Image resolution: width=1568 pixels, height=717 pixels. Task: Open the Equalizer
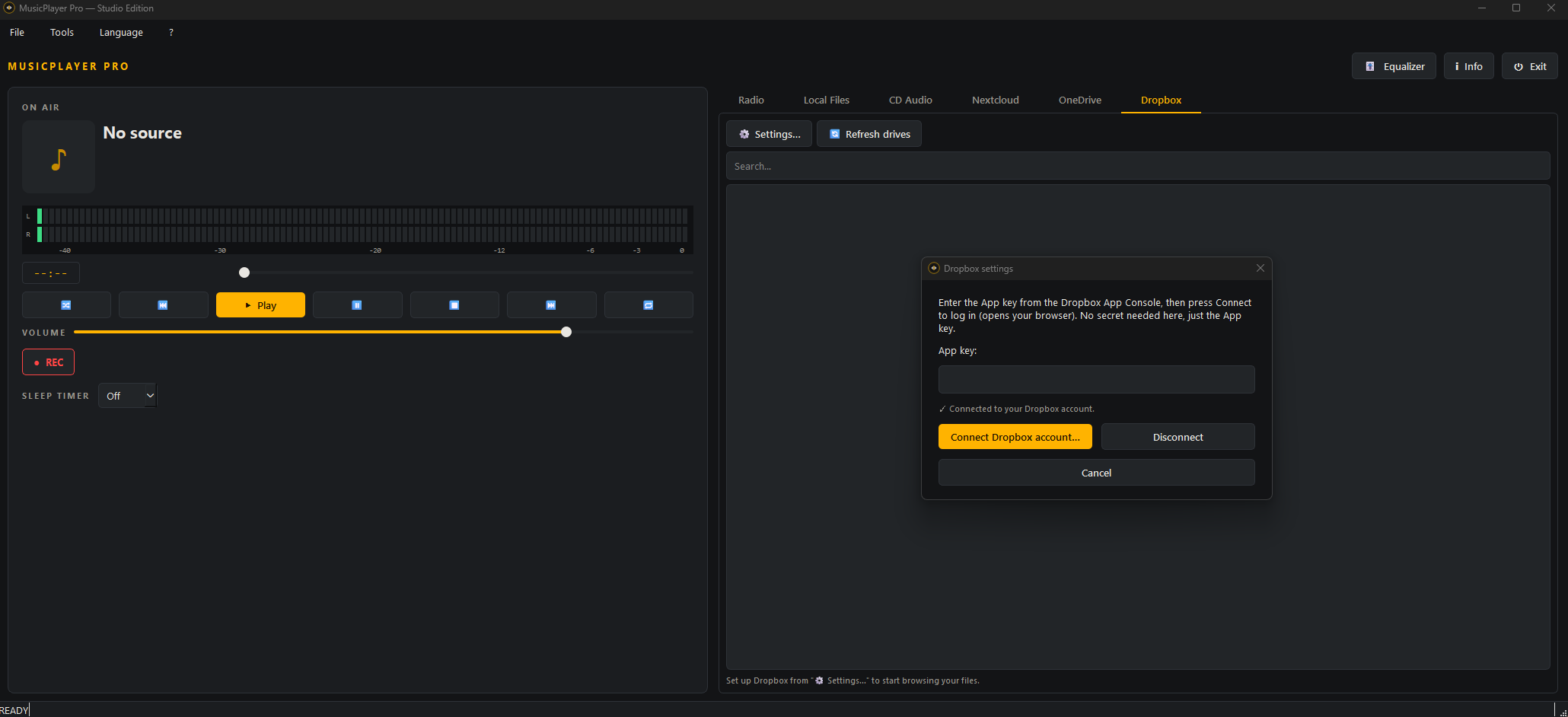click(1394, 66)
